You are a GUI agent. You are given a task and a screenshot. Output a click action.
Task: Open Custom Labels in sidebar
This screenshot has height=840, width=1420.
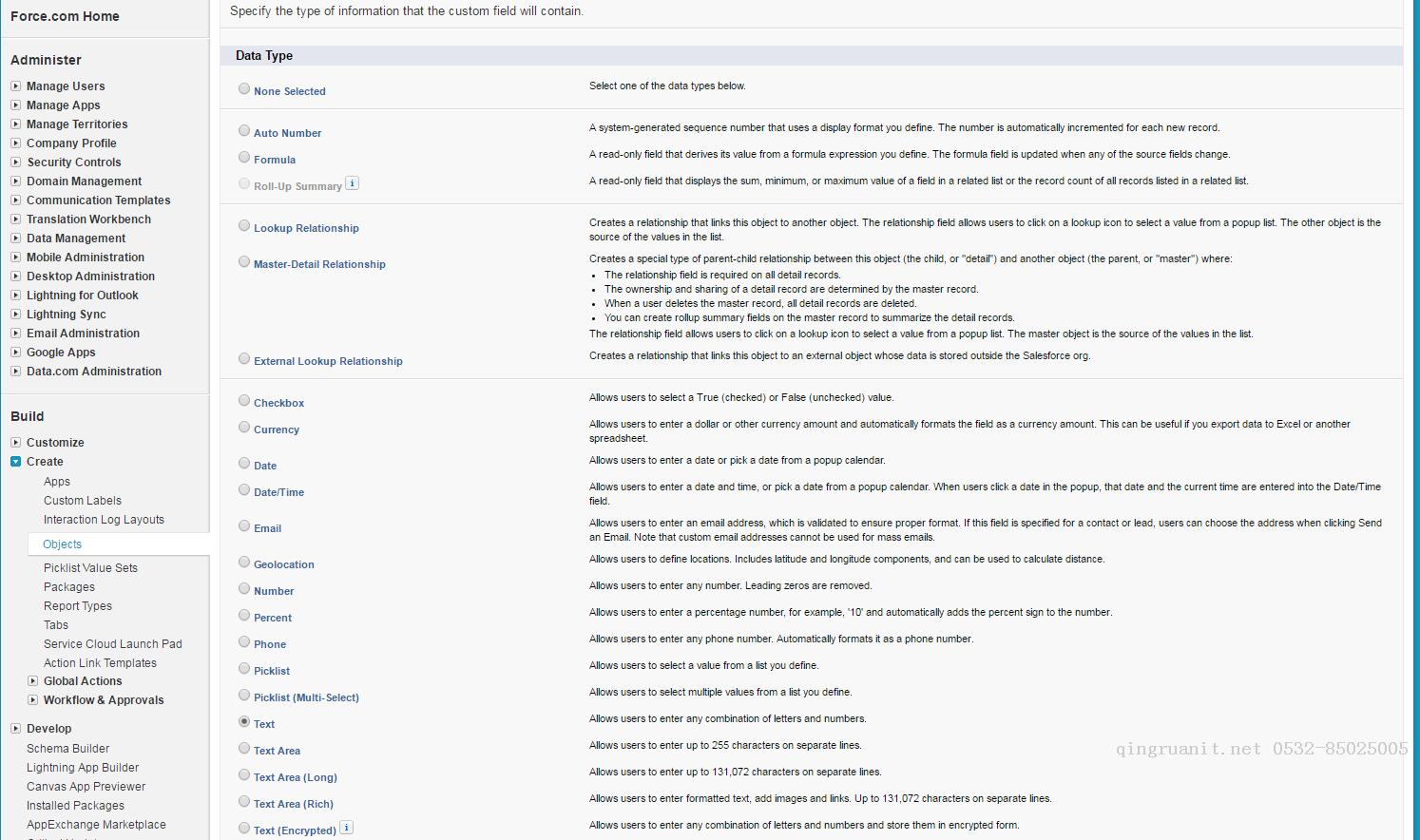pos(83,501)
